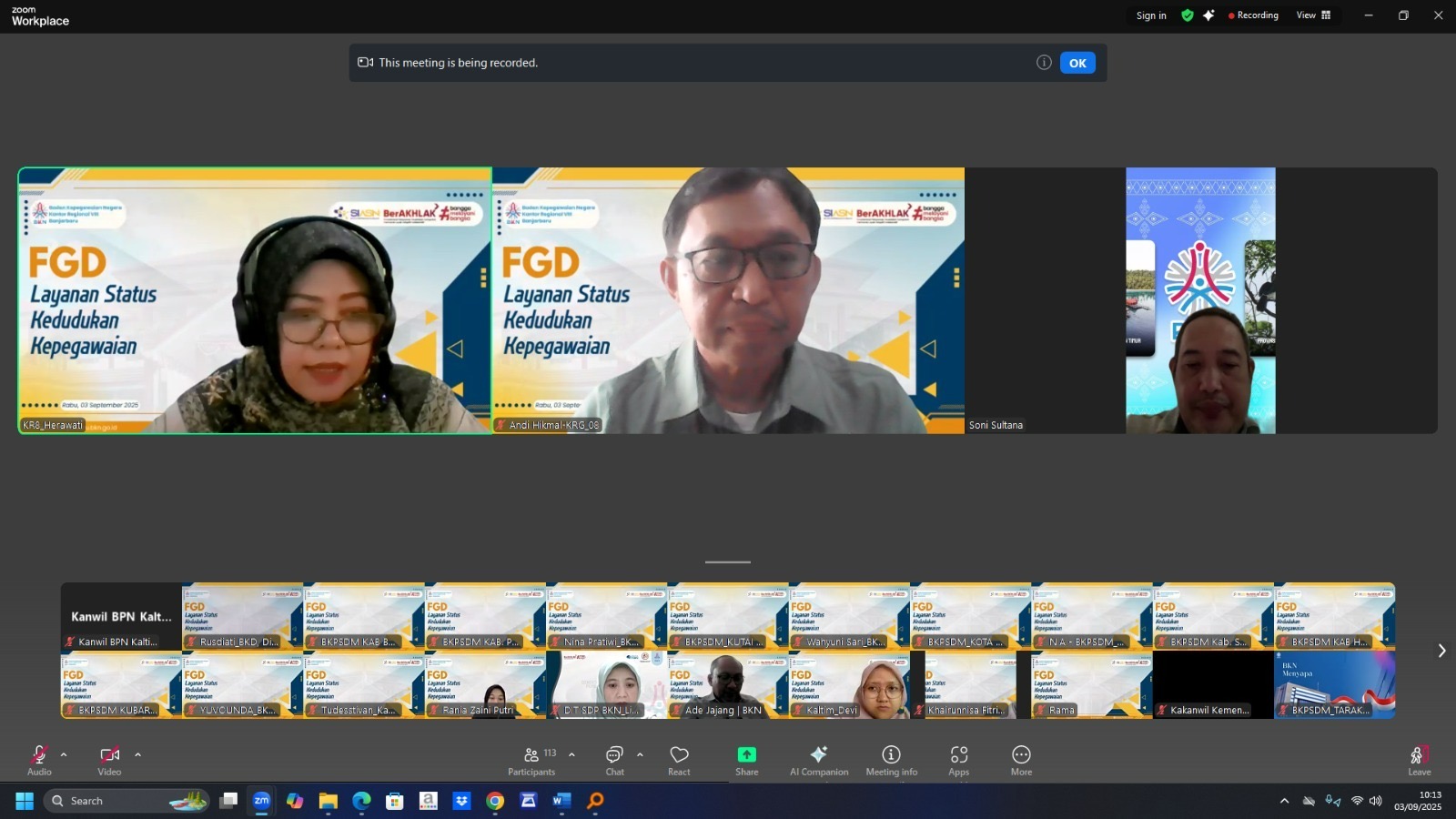Open the View layout menu
The width and height of the screenshot is (1456, 819).
[x=1313, y=15]
